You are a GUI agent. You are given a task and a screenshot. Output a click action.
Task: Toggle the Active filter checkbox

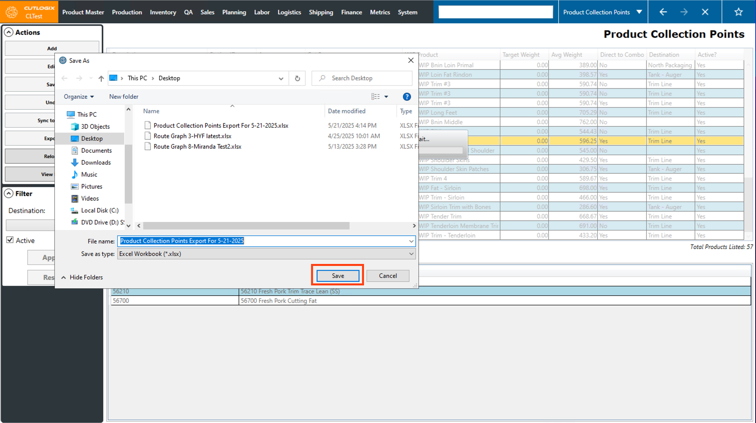10,240
